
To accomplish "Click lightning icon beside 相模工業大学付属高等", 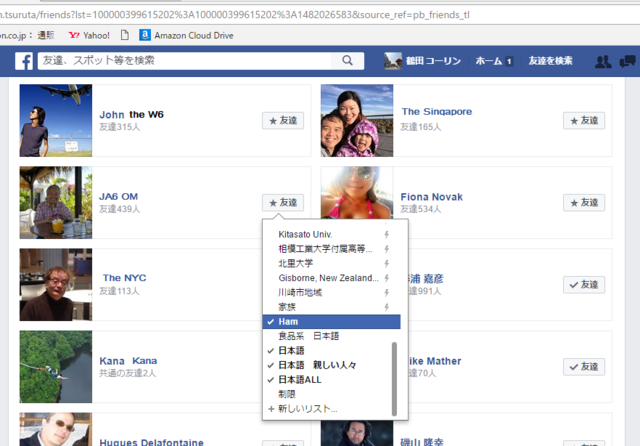I will pyautogui.click(x=386, y=249).
